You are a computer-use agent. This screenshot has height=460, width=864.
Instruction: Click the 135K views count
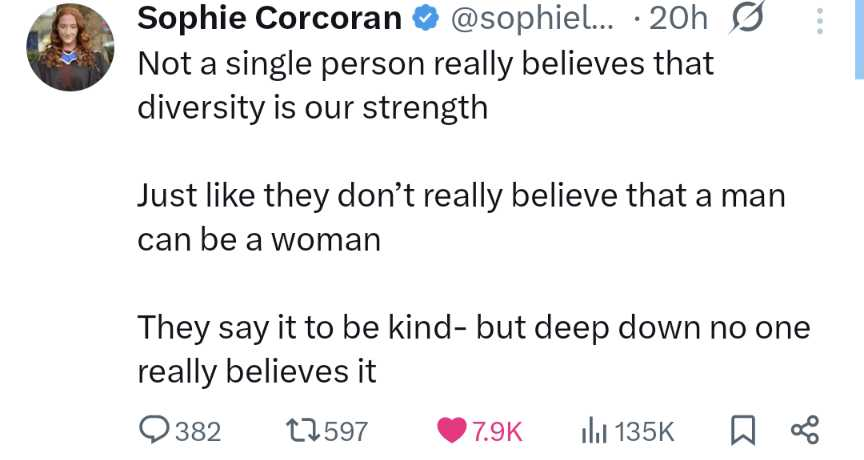[645, 431]
